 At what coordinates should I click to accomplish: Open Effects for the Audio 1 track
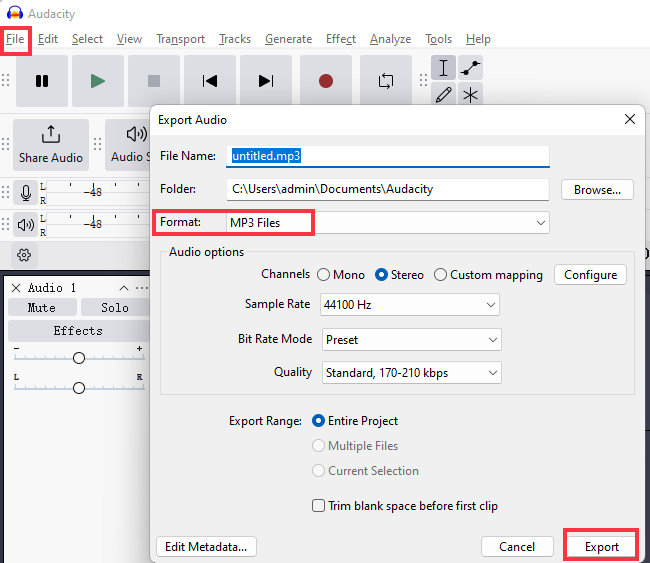point(78,331)
